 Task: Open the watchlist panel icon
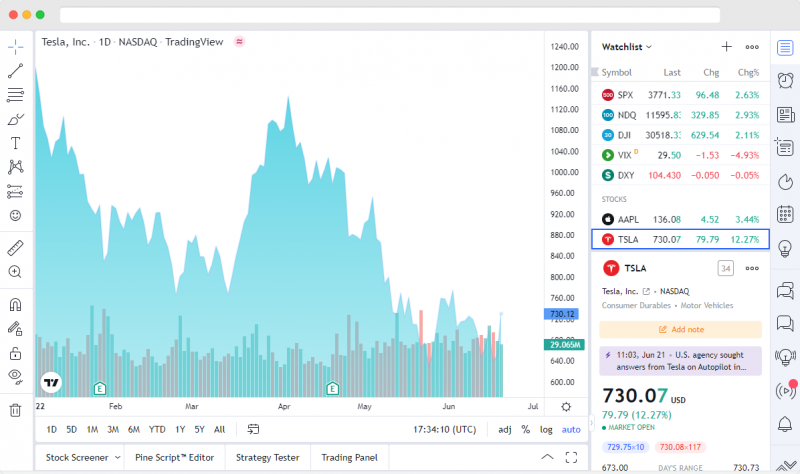click(x=785, y=48)
